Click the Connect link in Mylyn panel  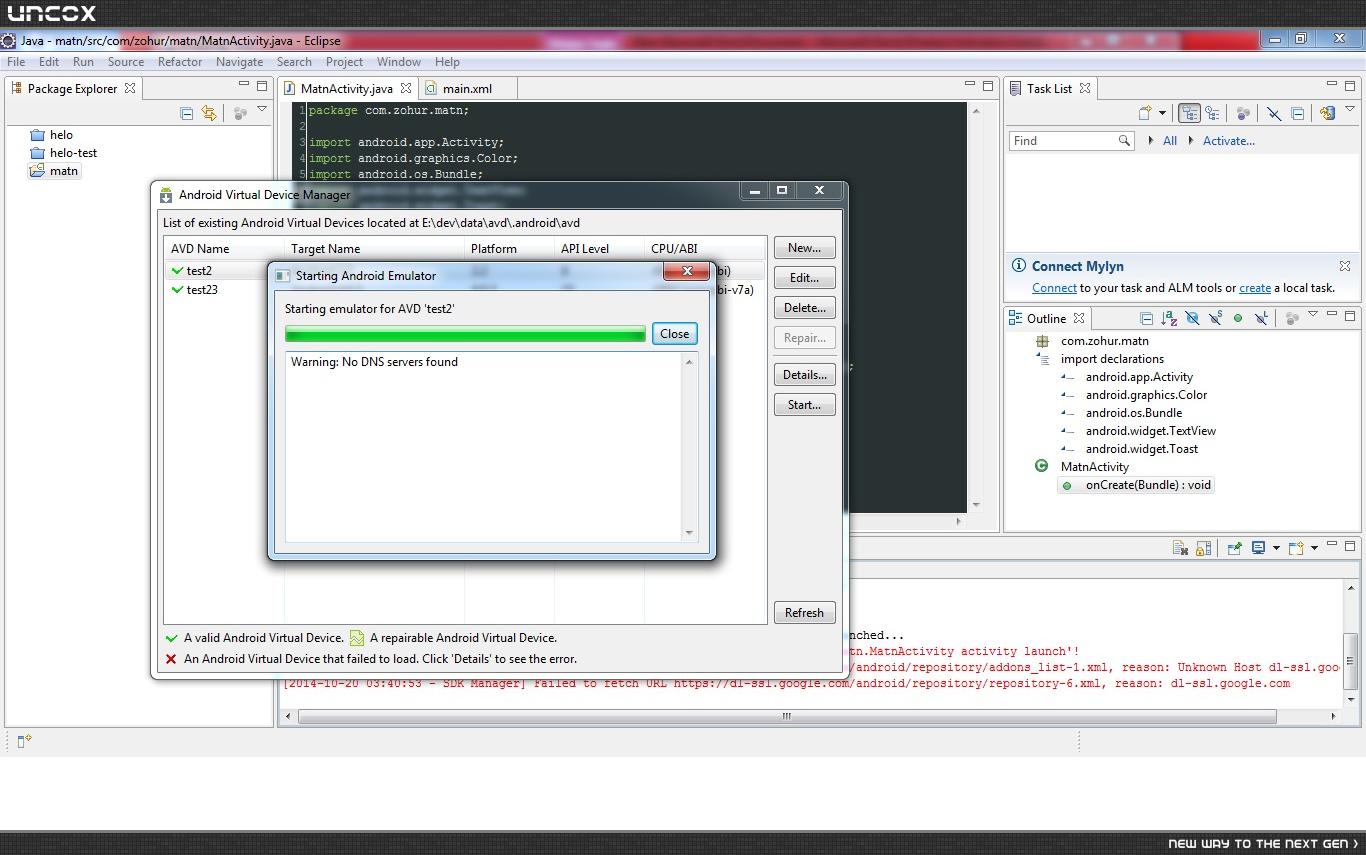coord(1054,288)
